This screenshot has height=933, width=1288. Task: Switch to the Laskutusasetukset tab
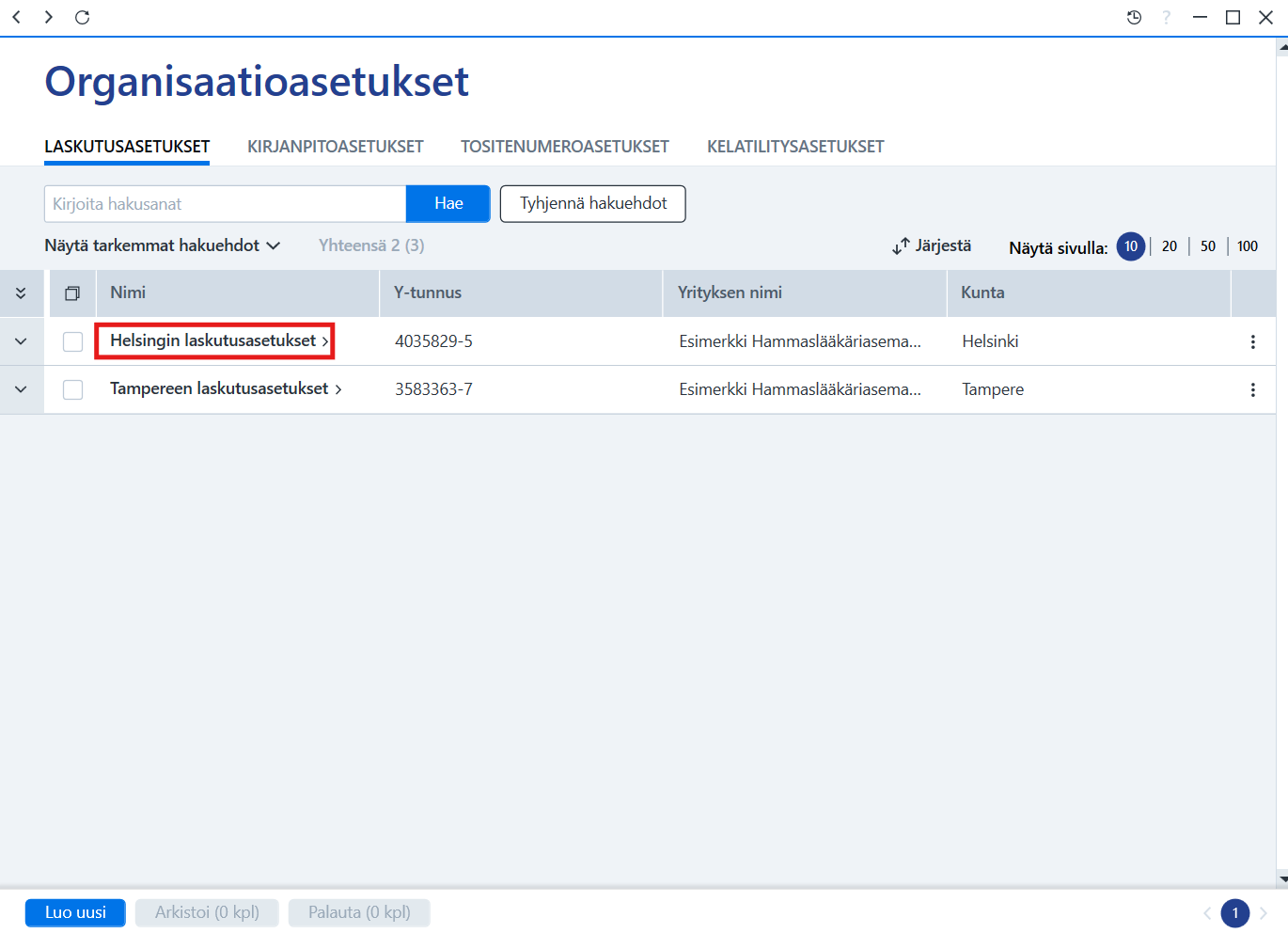127,147
